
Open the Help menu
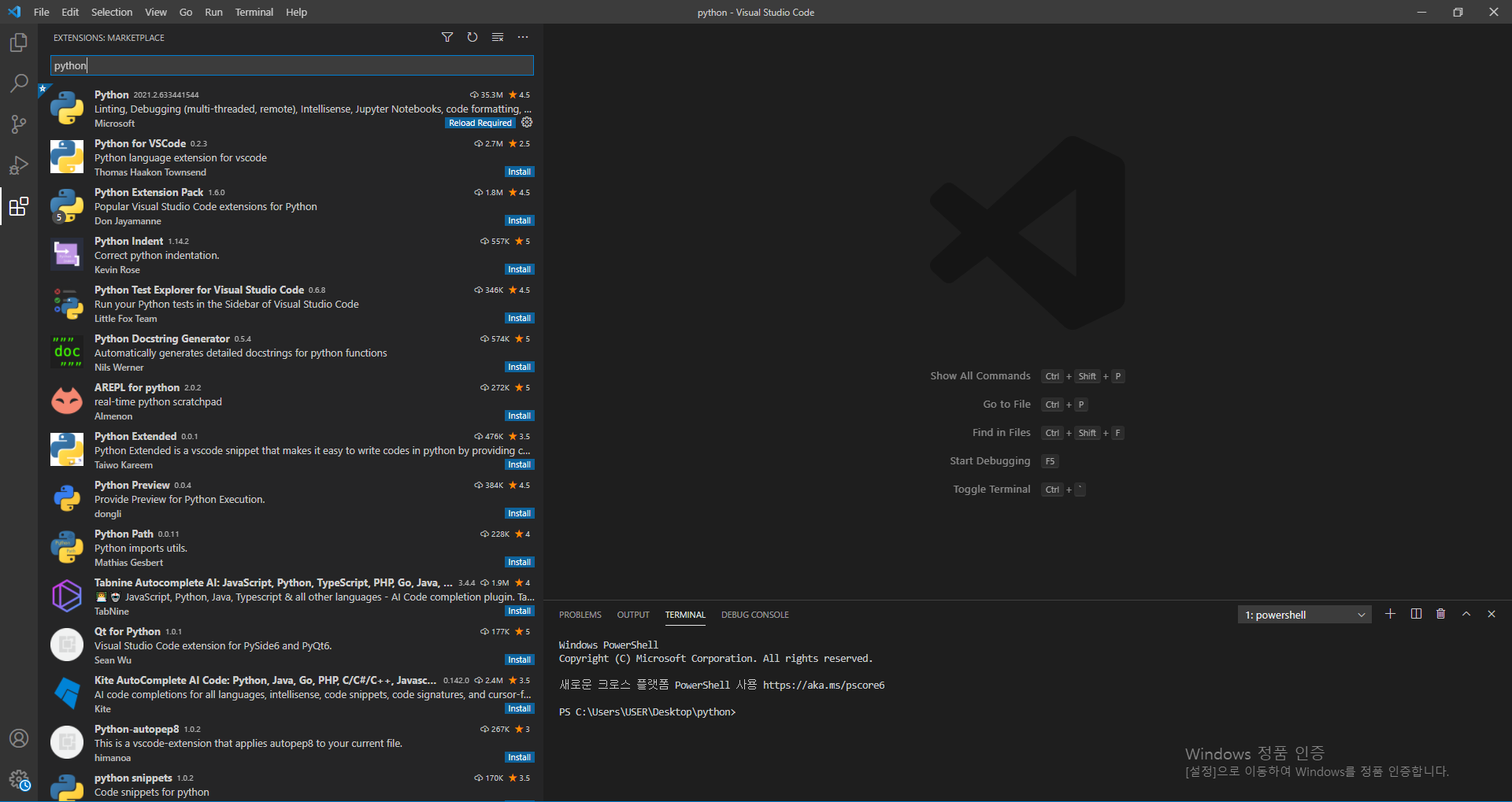(x=296, y=12)
